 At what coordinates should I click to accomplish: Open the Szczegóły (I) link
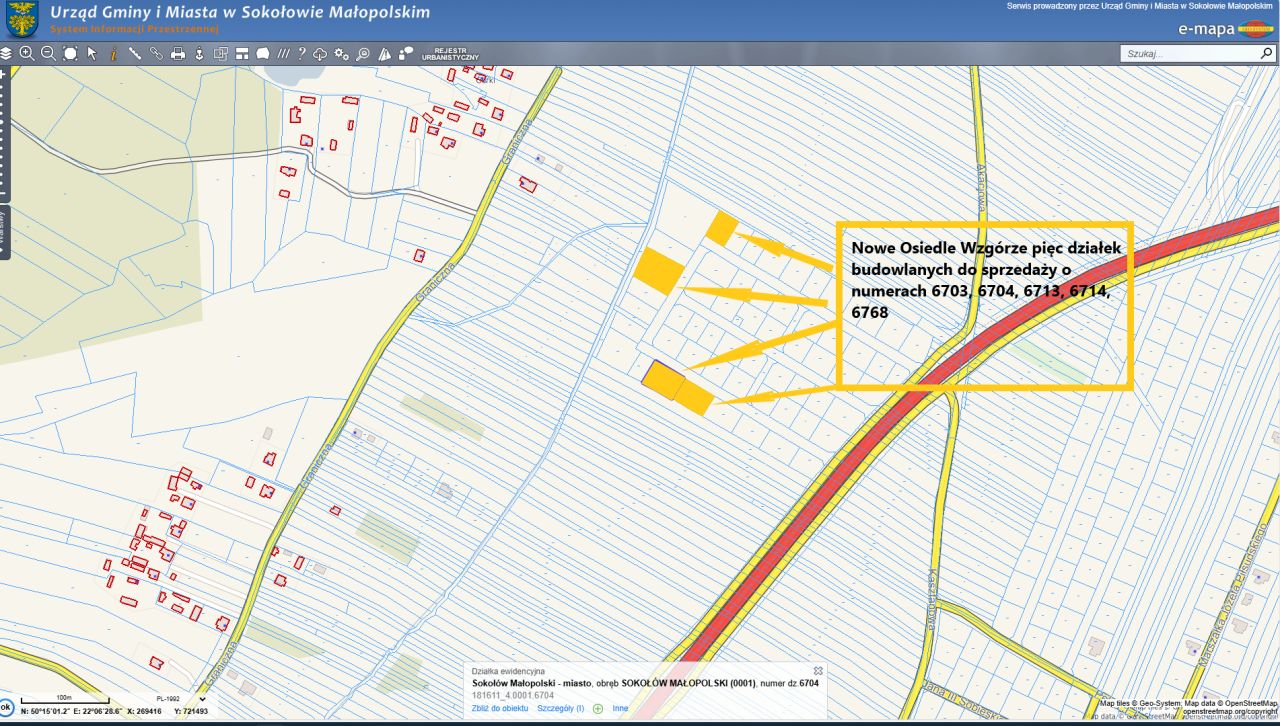[x=560, y=708]
